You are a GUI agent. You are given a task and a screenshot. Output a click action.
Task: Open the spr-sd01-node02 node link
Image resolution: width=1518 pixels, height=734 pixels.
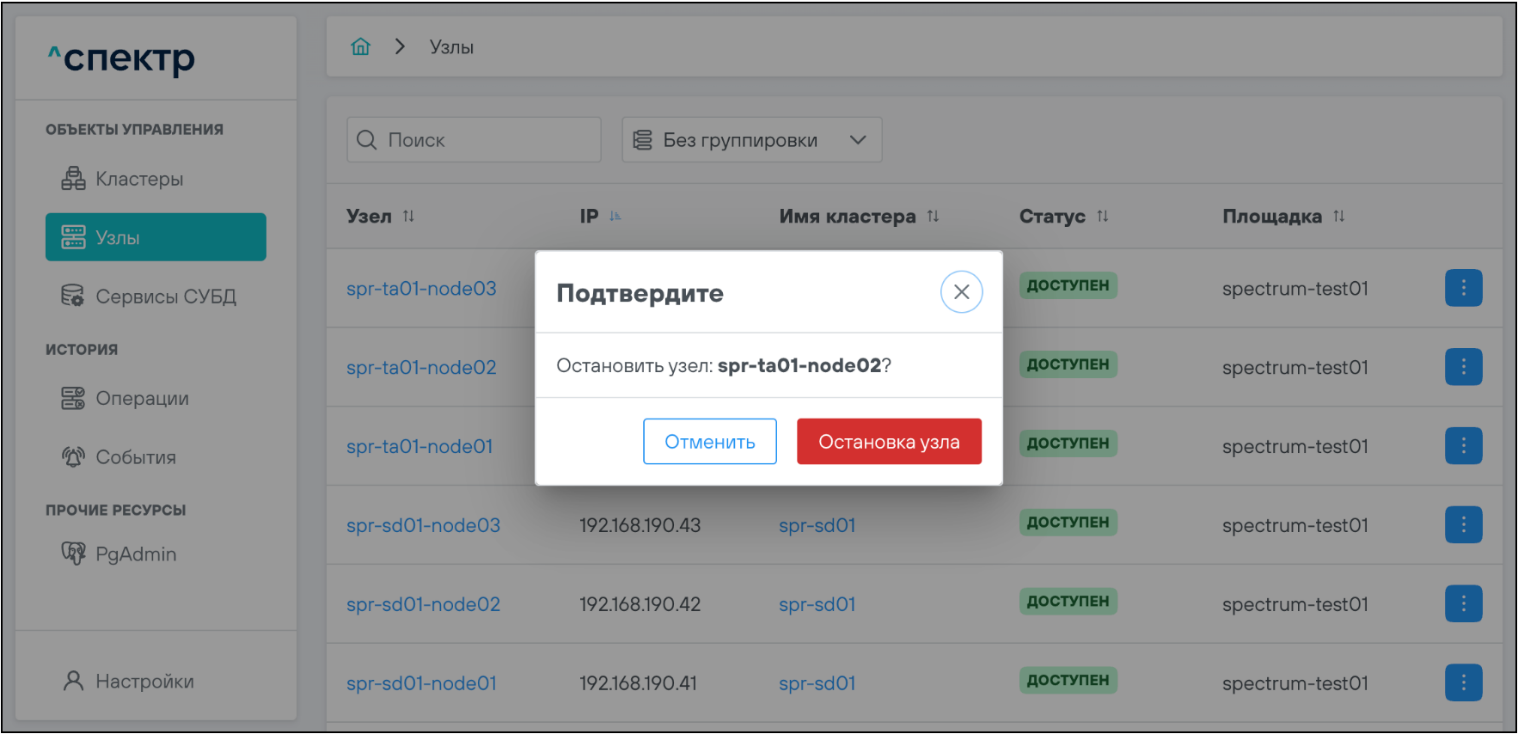tap(423, 604)
